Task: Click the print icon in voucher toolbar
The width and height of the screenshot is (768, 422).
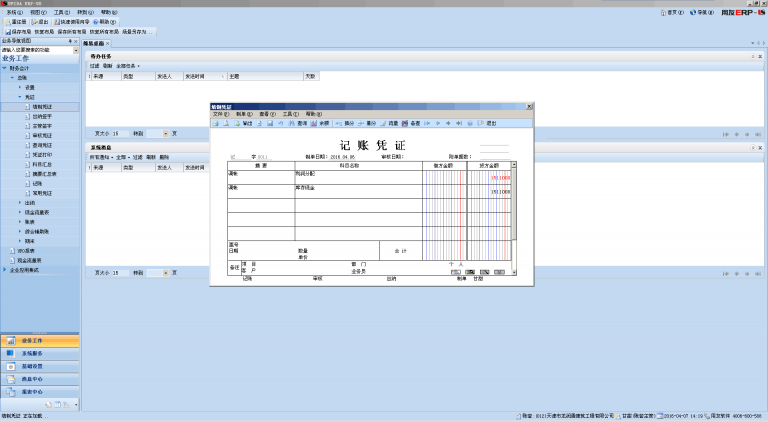Action: 216,123
